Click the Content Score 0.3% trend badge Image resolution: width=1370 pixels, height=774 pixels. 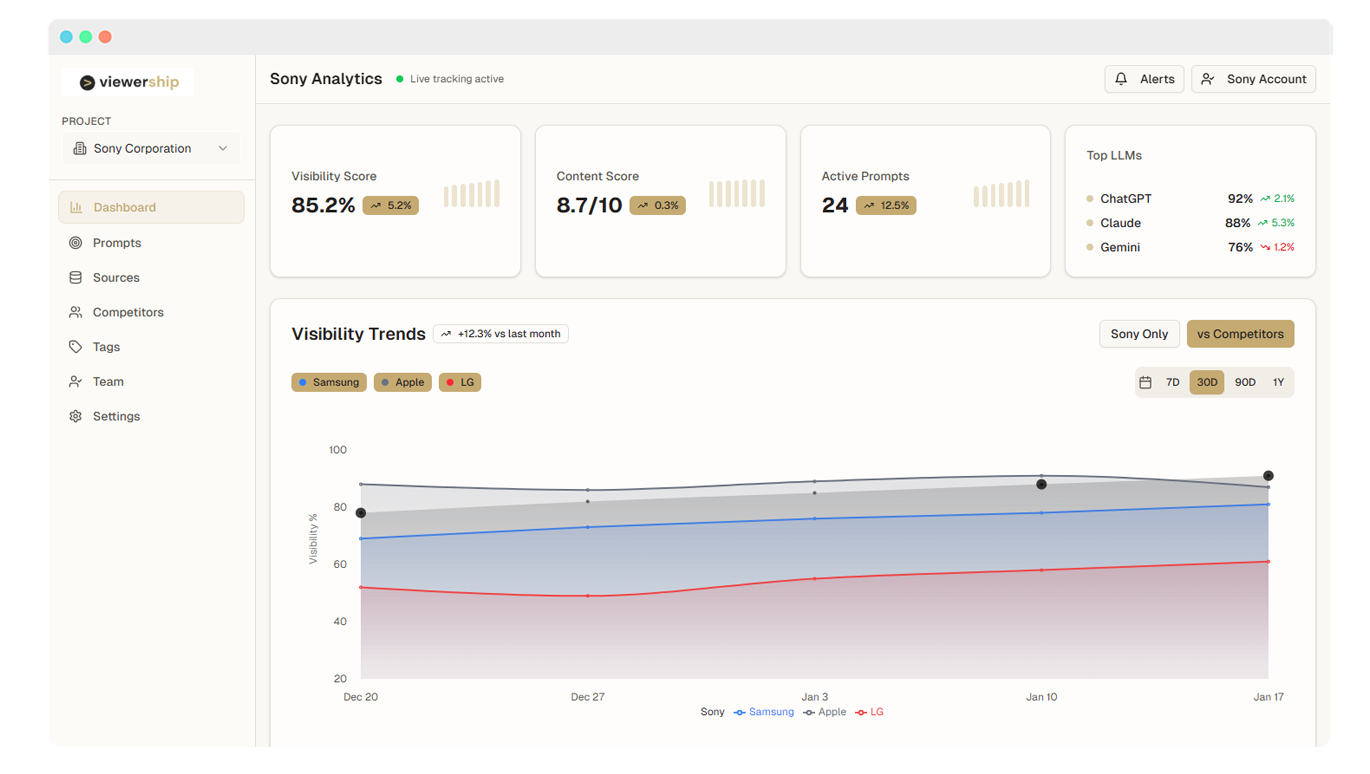coord(658,205)
